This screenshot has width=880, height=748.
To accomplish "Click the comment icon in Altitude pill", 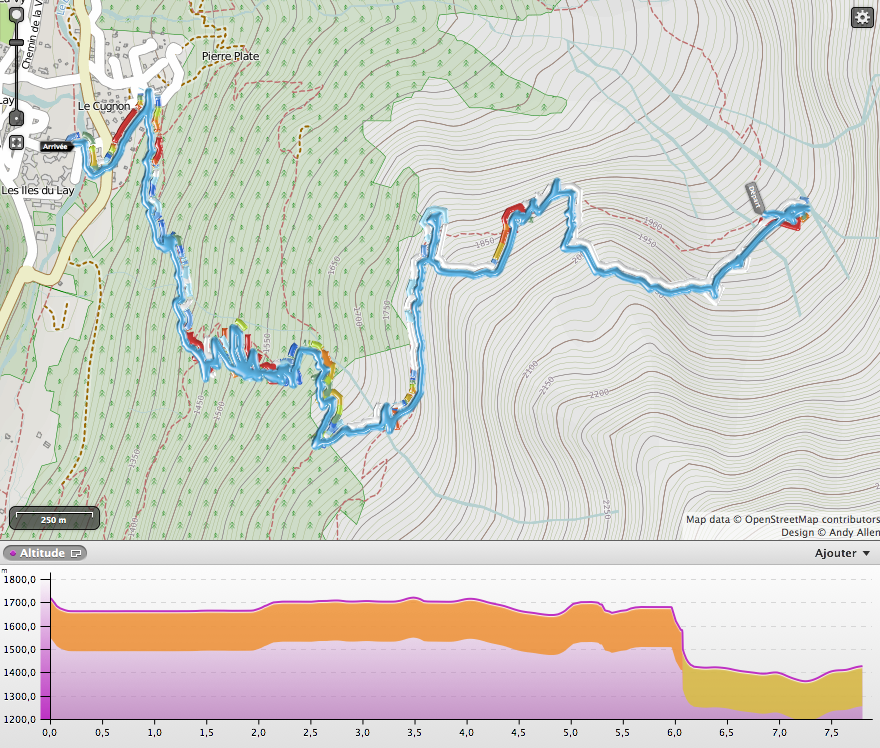I will tap(77, 553).
